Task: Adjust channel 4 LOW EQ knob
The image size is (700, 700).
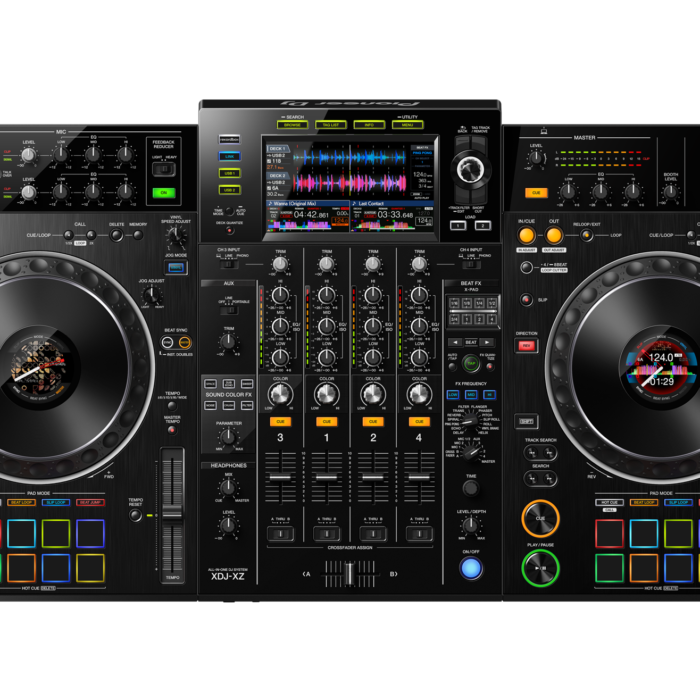Action: click(419, 357)
